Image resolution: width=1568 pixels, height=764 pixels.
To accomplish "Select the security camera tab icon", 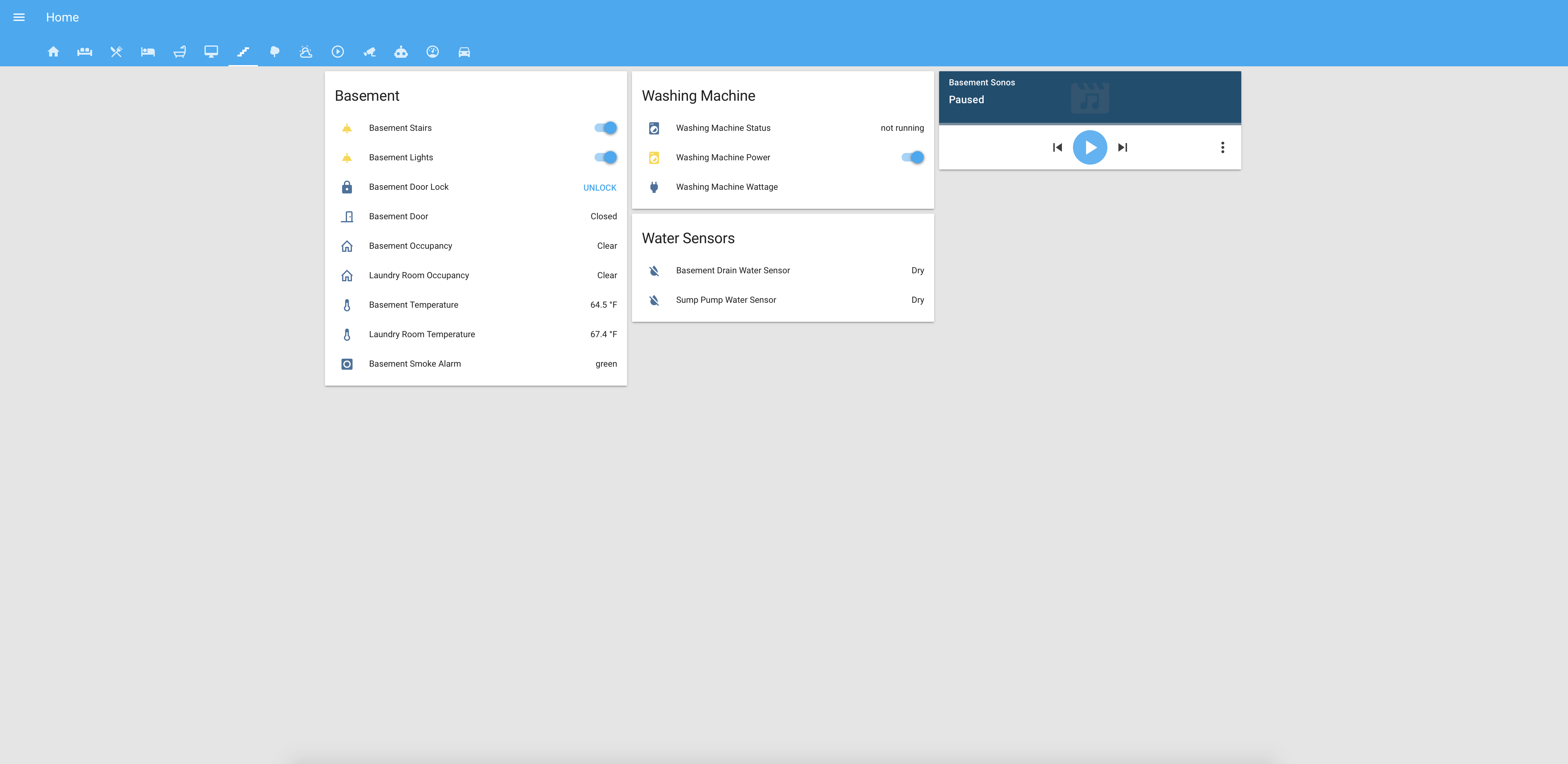I will [x=369, y=52].
